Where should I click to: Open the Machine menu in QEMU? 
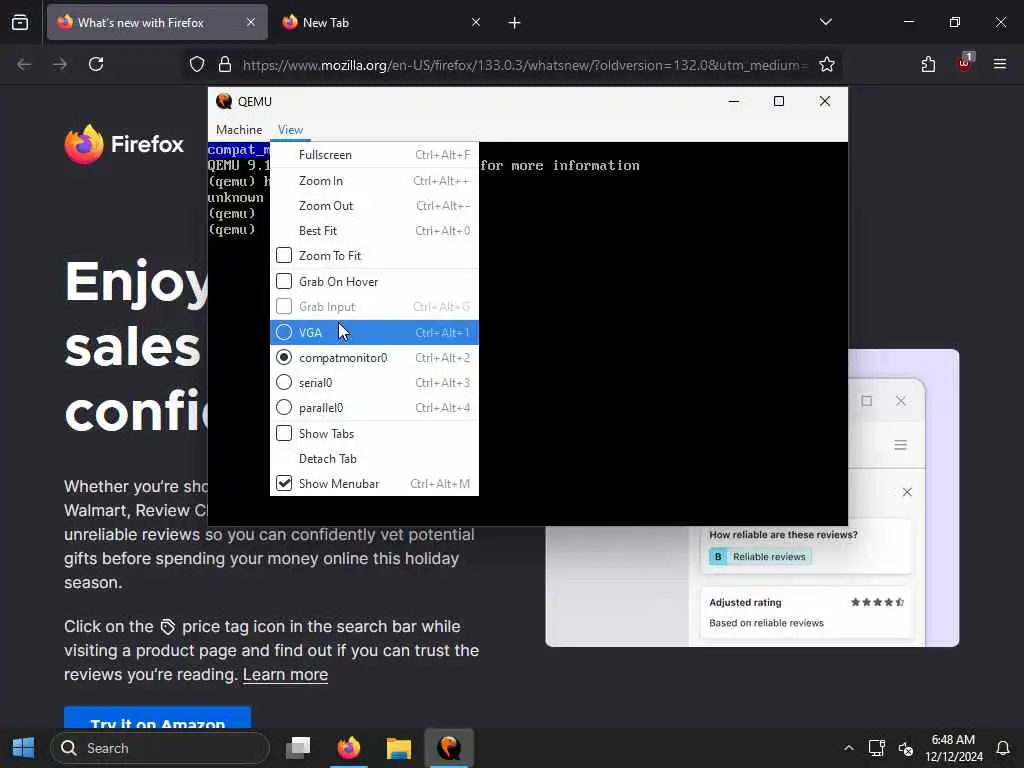click(239, 129)
